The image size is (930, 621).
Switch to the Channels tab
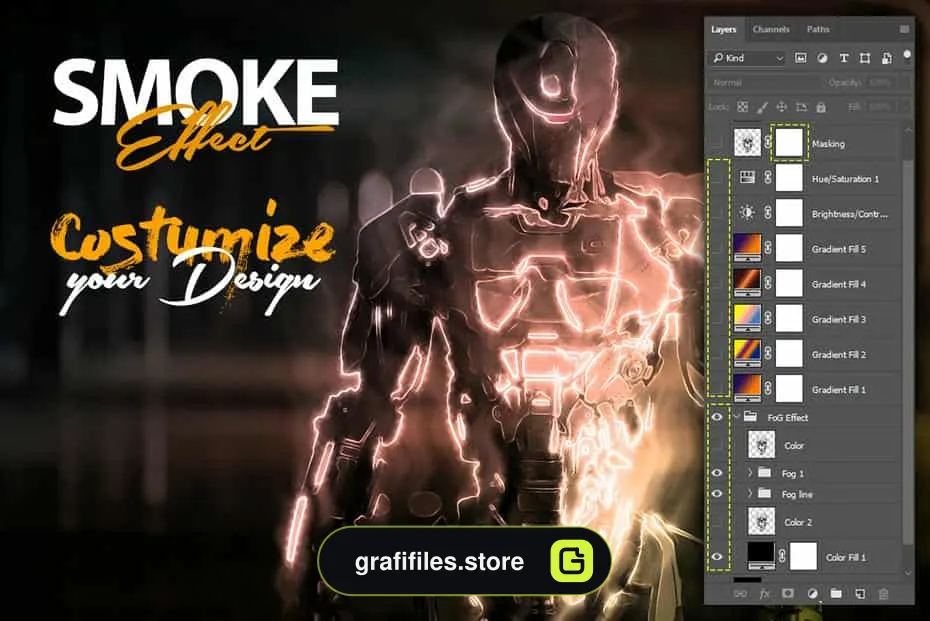771,29
